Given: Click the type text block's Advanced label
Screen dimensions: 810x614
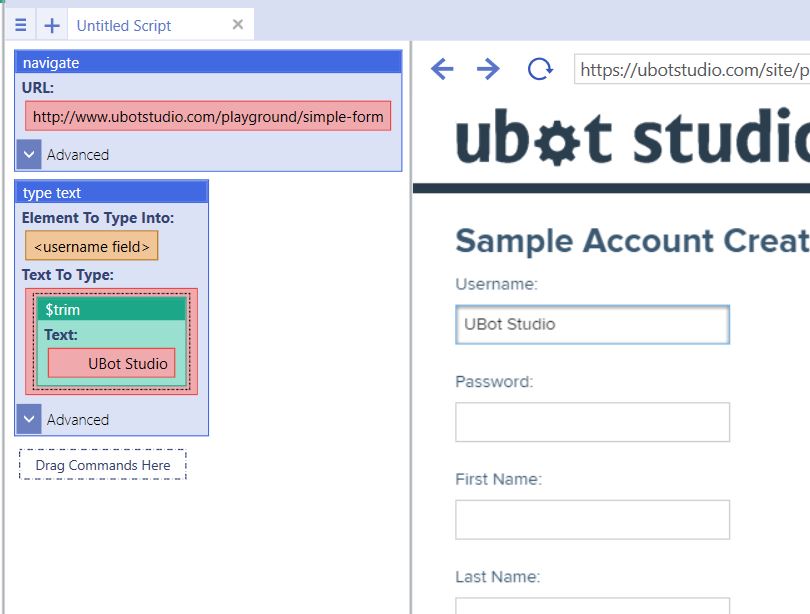Looking at the screenshot, I should pyautogui.click(x=78, y=419).
